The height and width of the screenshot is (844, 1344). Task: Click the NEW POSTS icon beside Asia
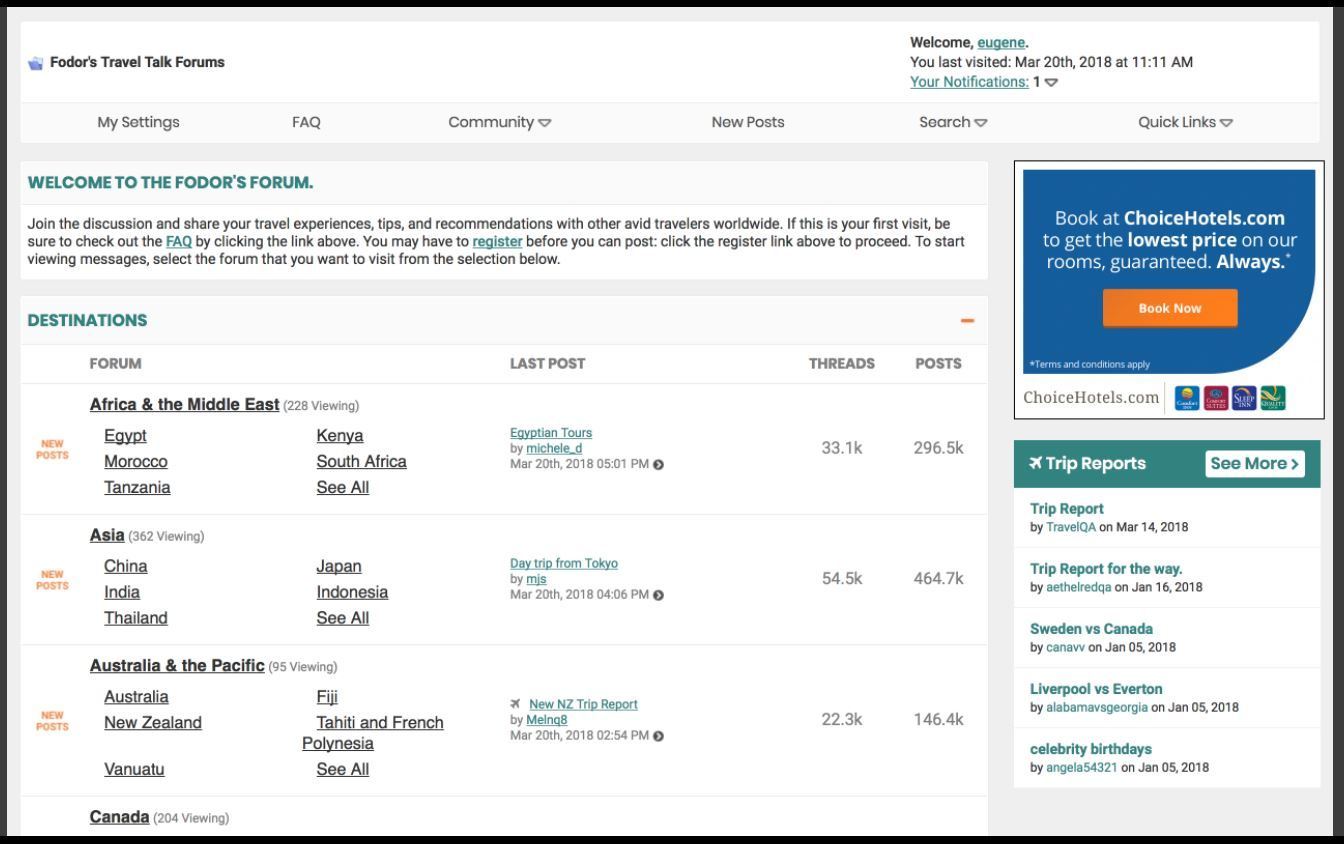pos(54,580)
